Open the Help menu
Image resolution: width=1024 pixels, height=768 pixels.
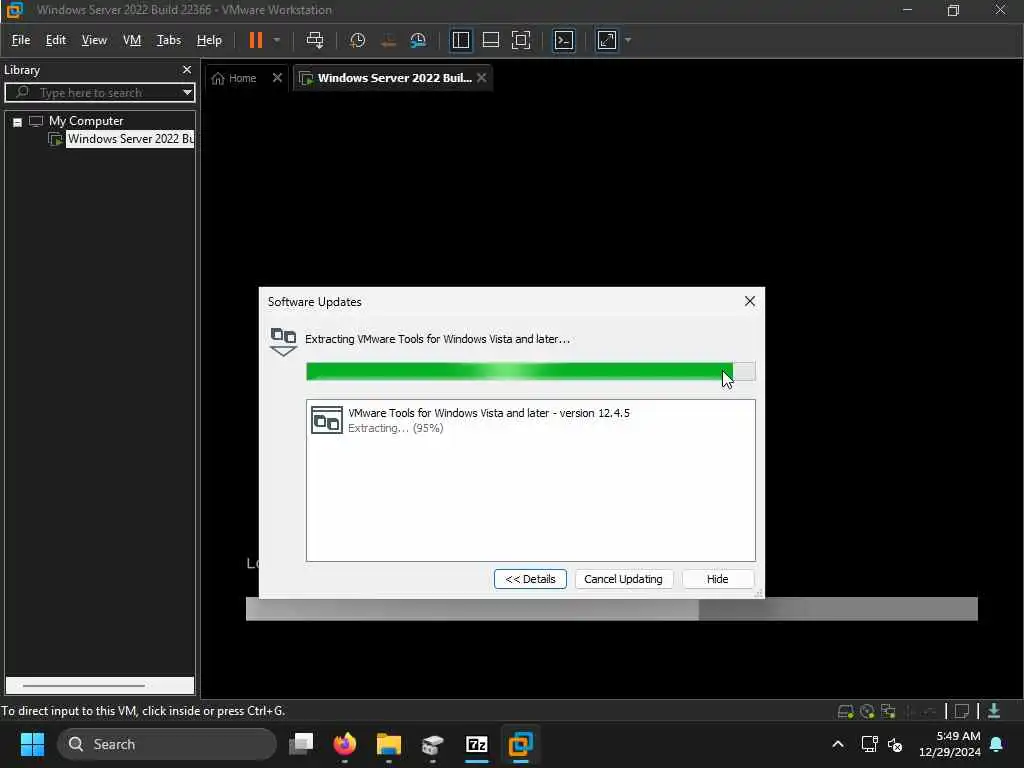(209, 40)
